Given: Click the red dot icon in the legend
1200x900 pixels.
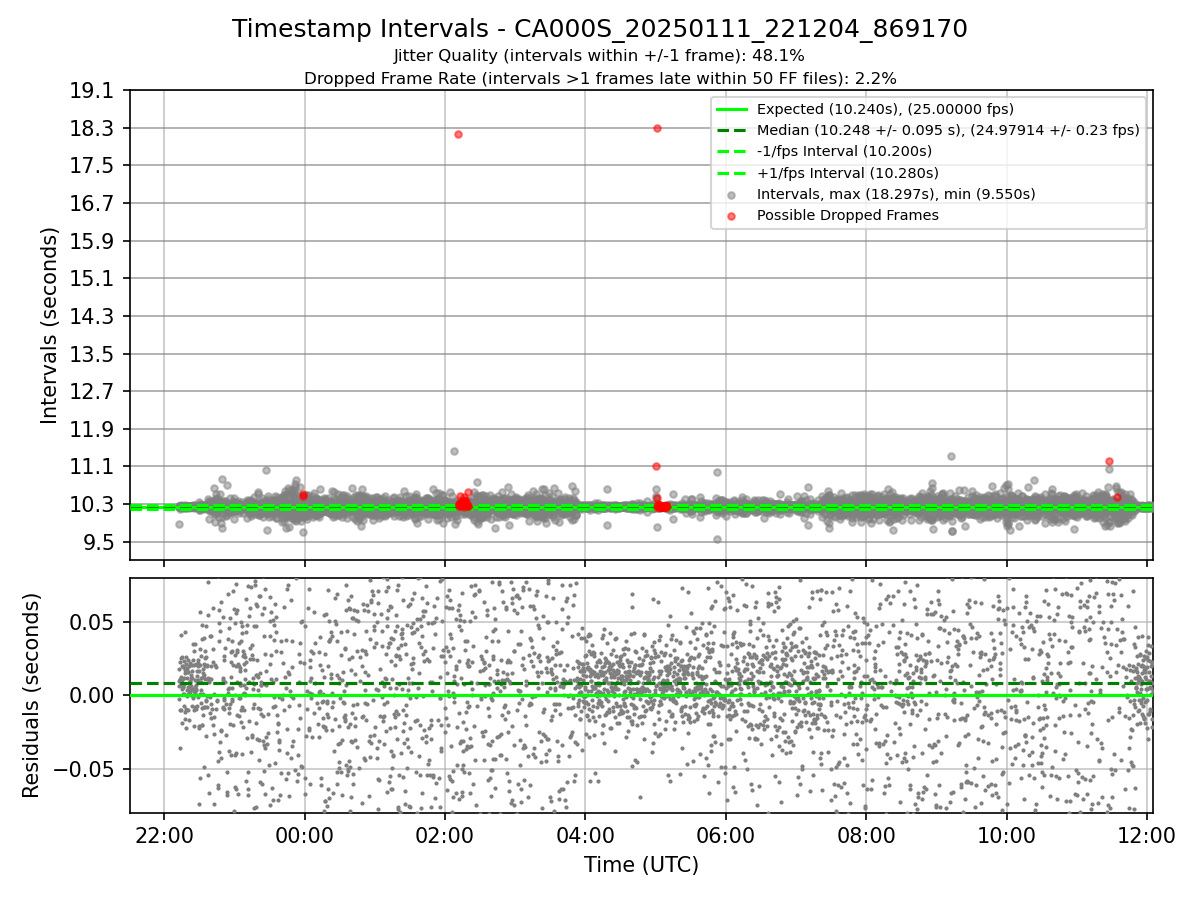Looking at the screenshot, I should 732,216.
